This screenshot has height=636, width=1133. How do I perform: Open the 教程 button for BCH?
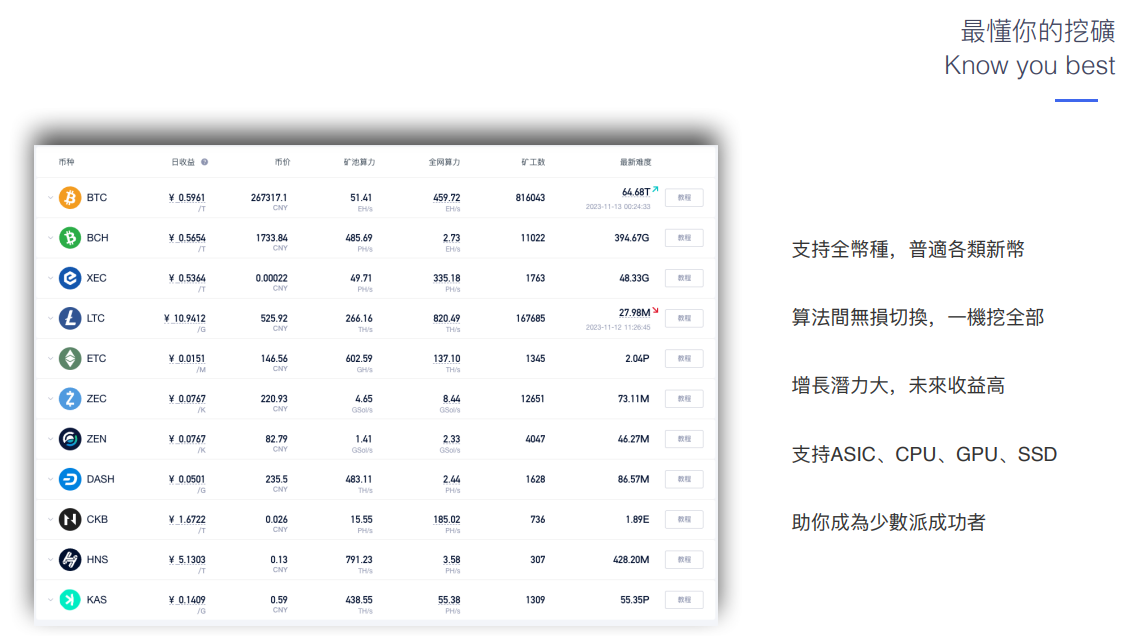(x=684, y=238)
